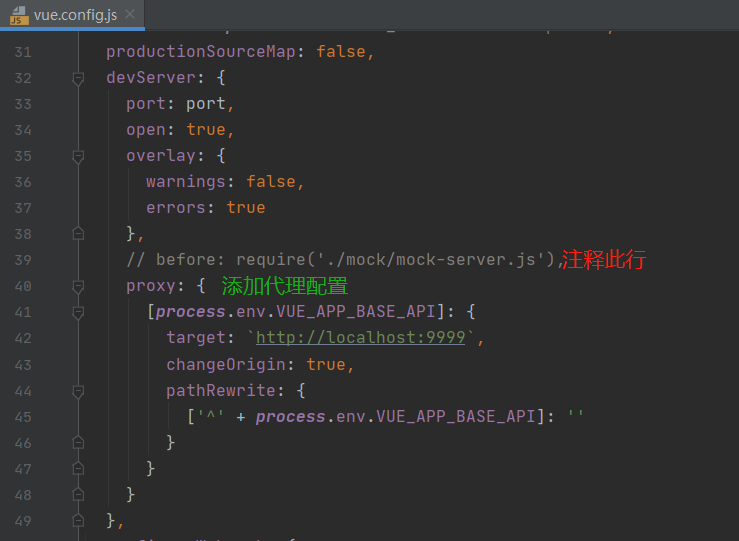This screenshot has height=541, width=739.
Task: Collapse the overlay block on line 35
Action: [78, 156]
